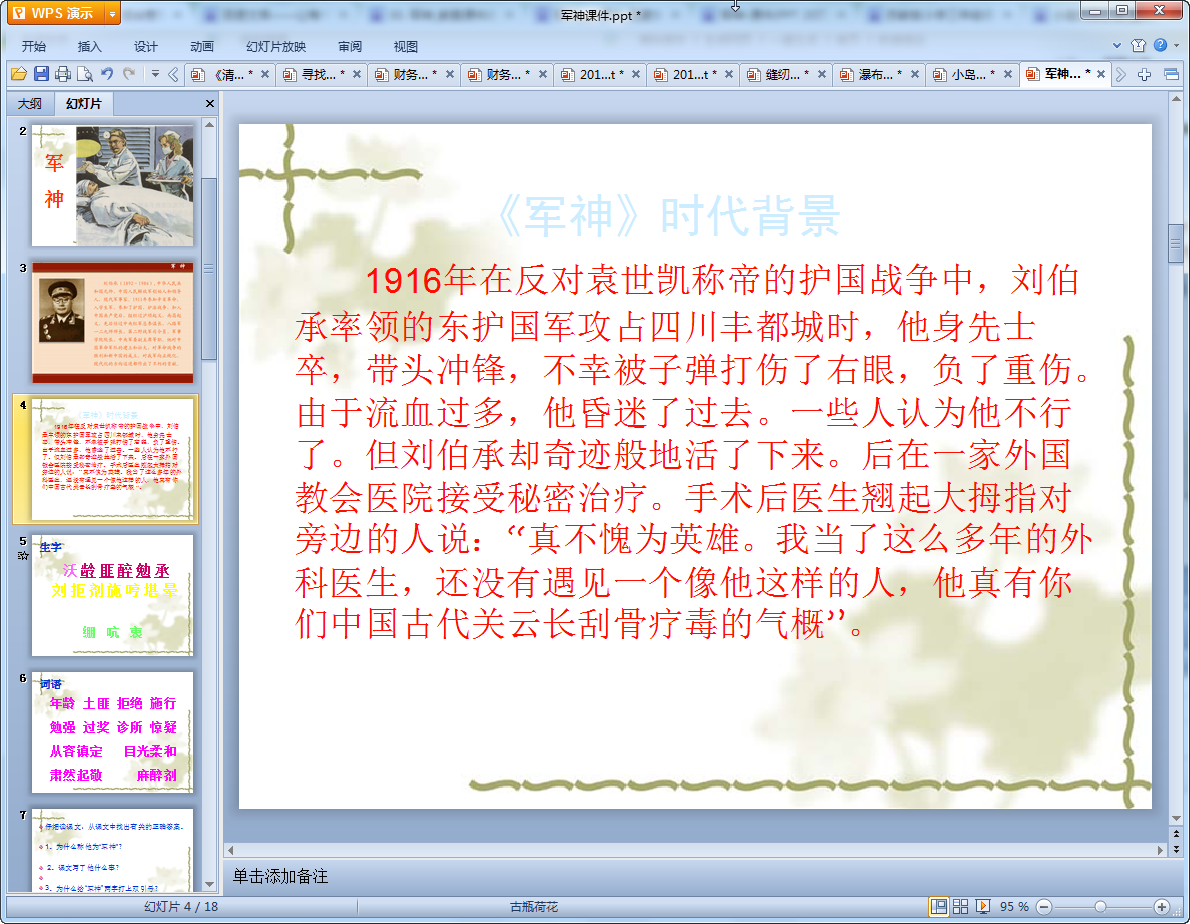Open the 视图 menu tab
The image size is (1190, 924).
[x=405, y=46]
